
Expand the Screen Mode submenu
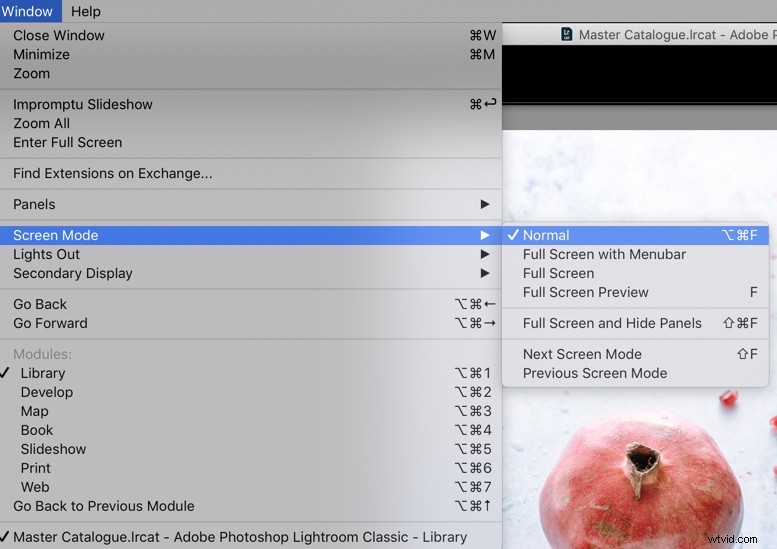tap(251, 235)
